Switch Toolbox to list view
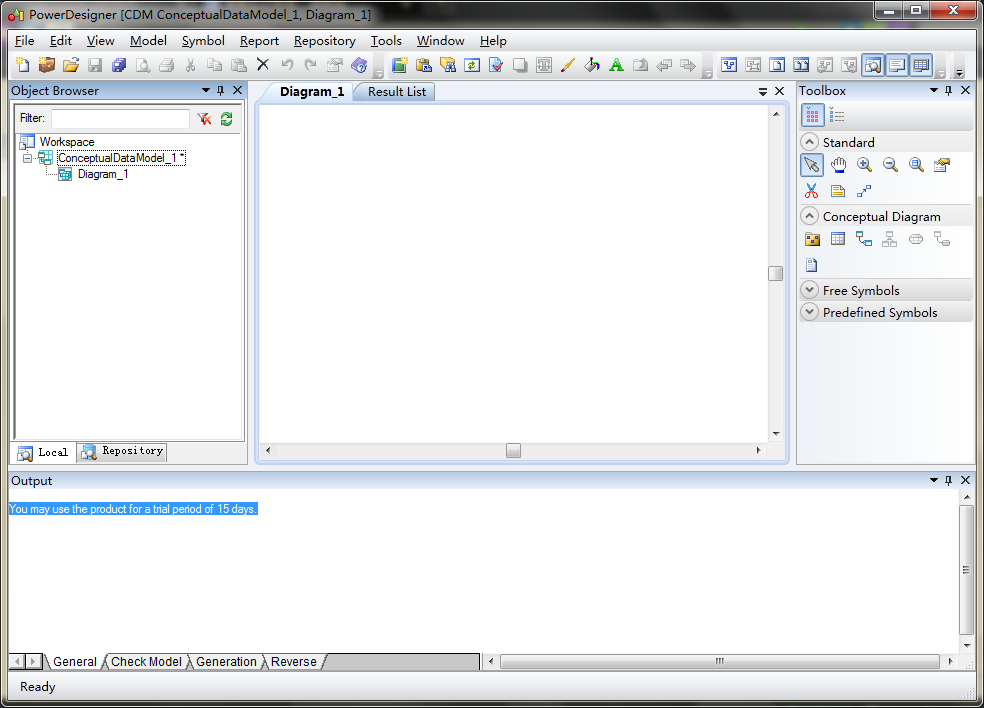 pos(837,115)
